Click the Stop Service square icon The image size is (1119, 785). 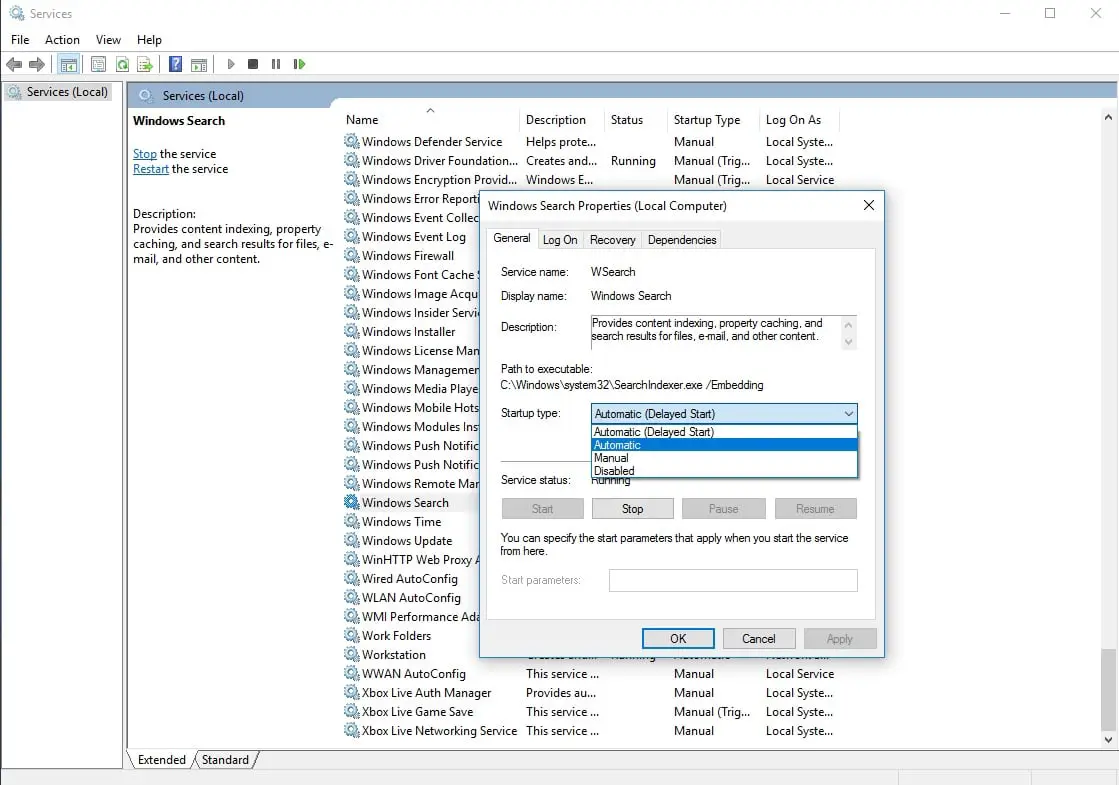[x=253, y=64]
